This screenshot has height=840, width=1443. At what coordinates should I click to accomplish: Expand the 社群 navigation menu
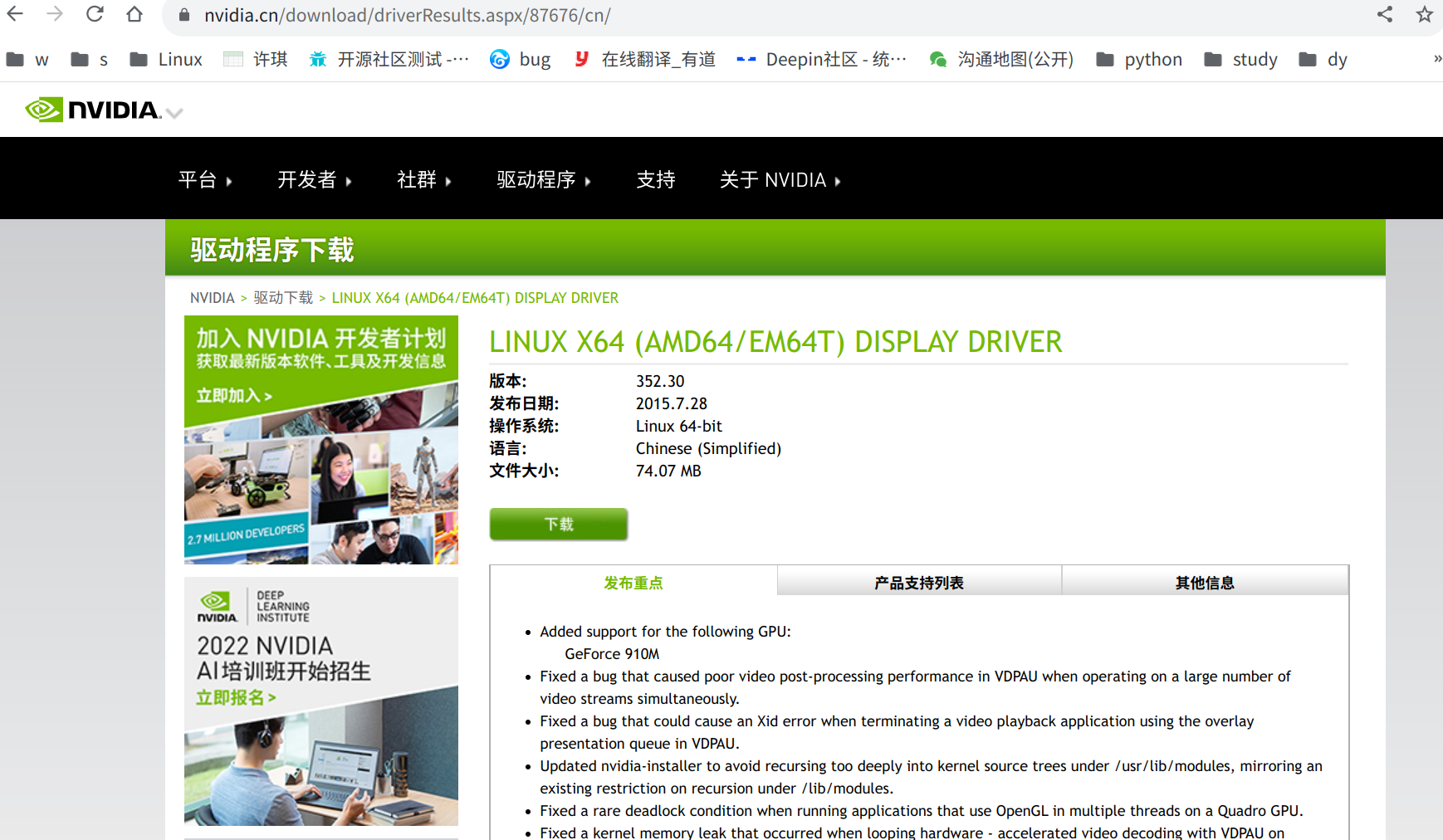point(424,180)
